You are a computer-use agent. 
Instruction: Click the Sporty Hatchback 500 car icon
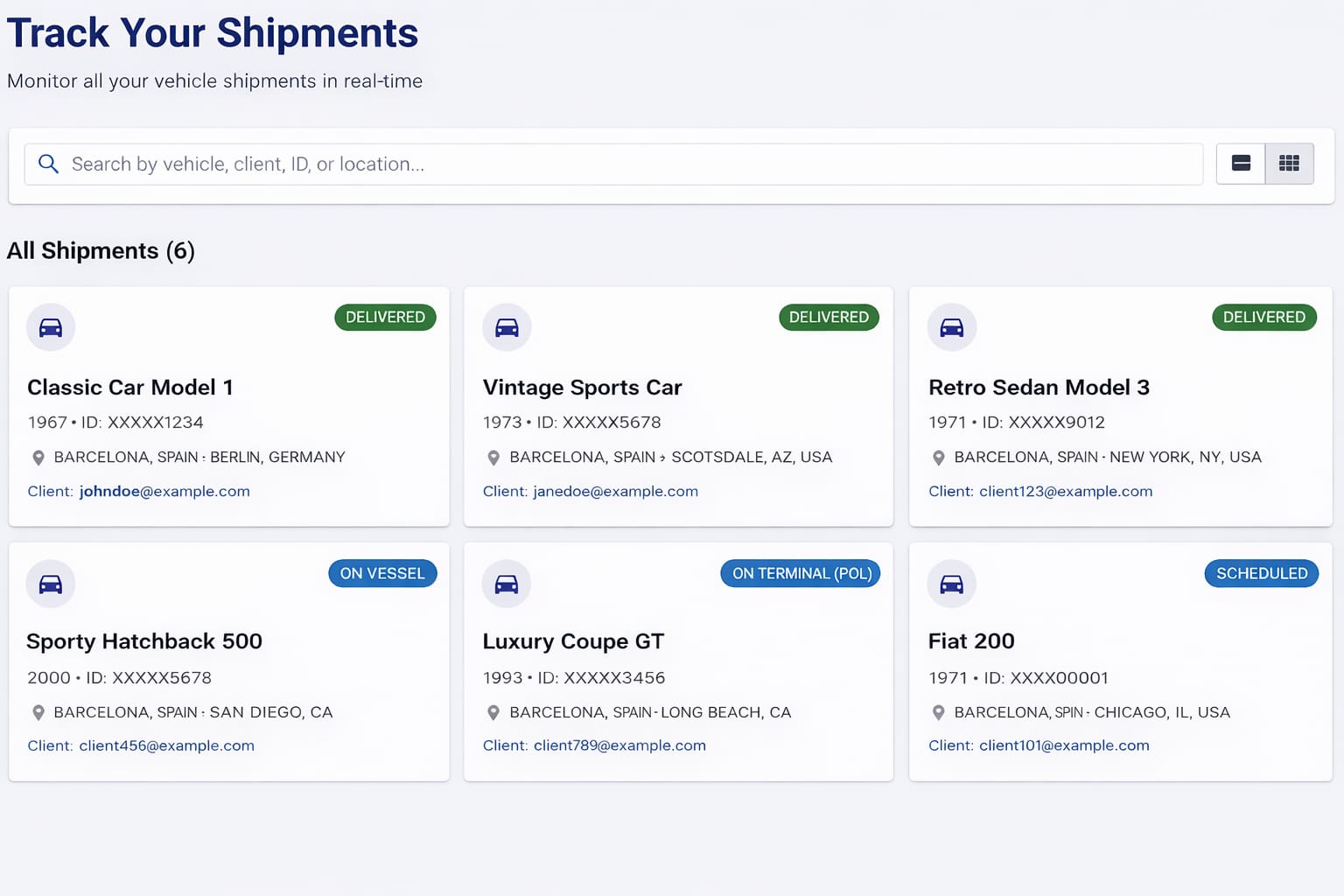coord(51,584)
